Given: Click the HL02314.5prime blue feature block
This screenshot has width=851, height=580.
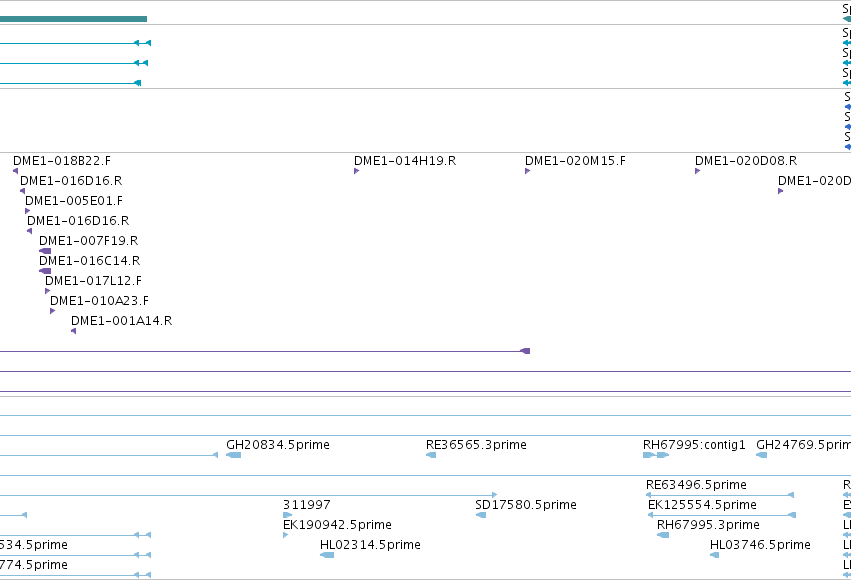Looking at the screenshot, I should coord(327,555).
